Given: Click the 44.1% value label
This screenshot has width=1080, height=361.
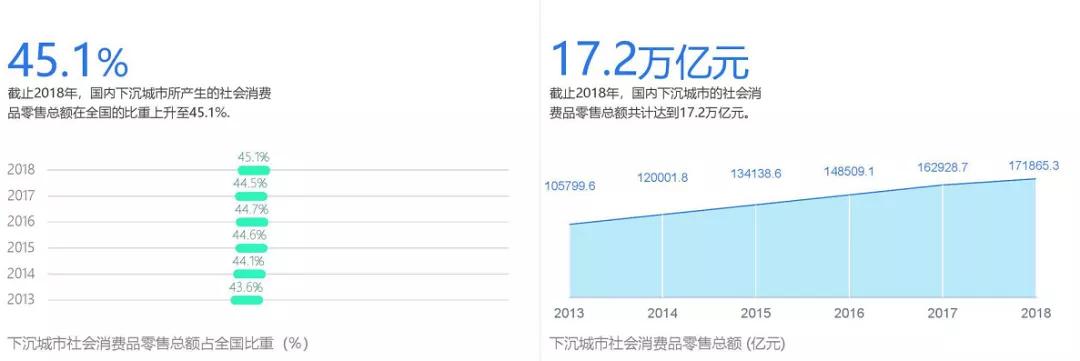Looking at the screenshot, I should (x=249, y=261).
